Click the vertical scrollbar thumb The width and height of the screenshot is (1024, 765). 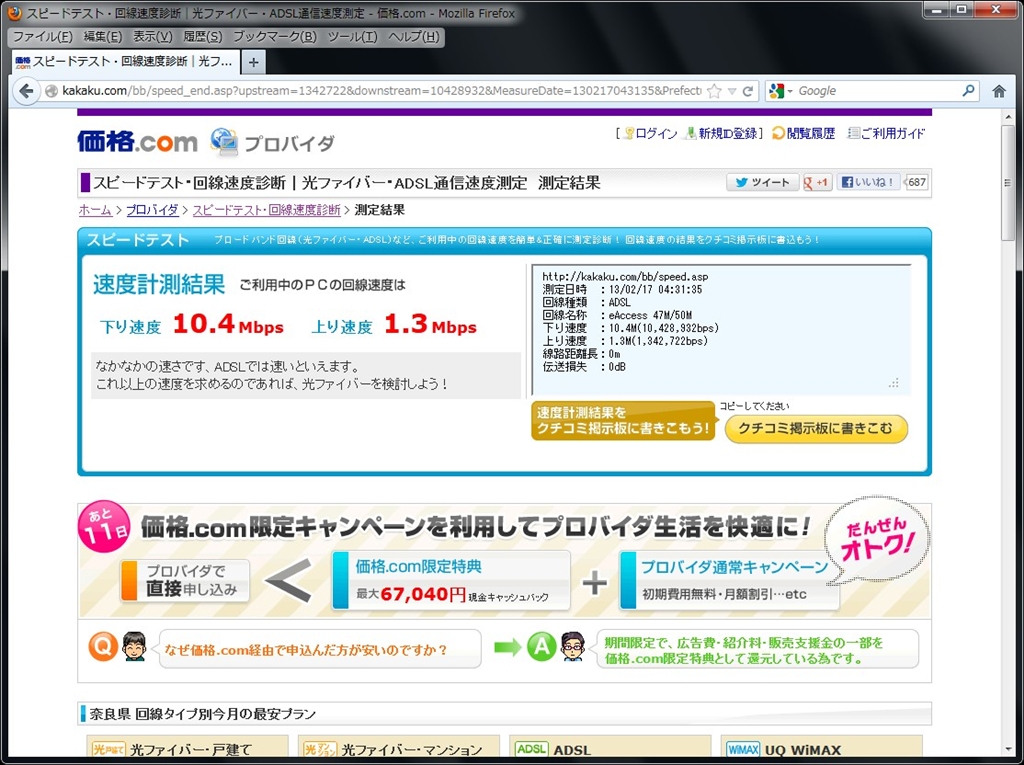click(1010, 183)
